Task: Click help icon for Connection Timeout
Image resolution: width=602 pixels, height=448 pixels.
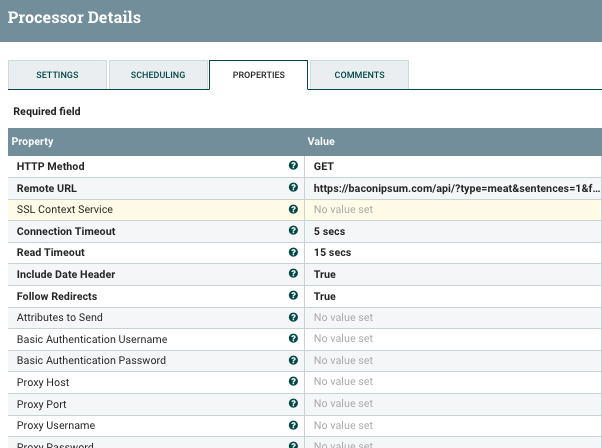Action: [293, 231]
